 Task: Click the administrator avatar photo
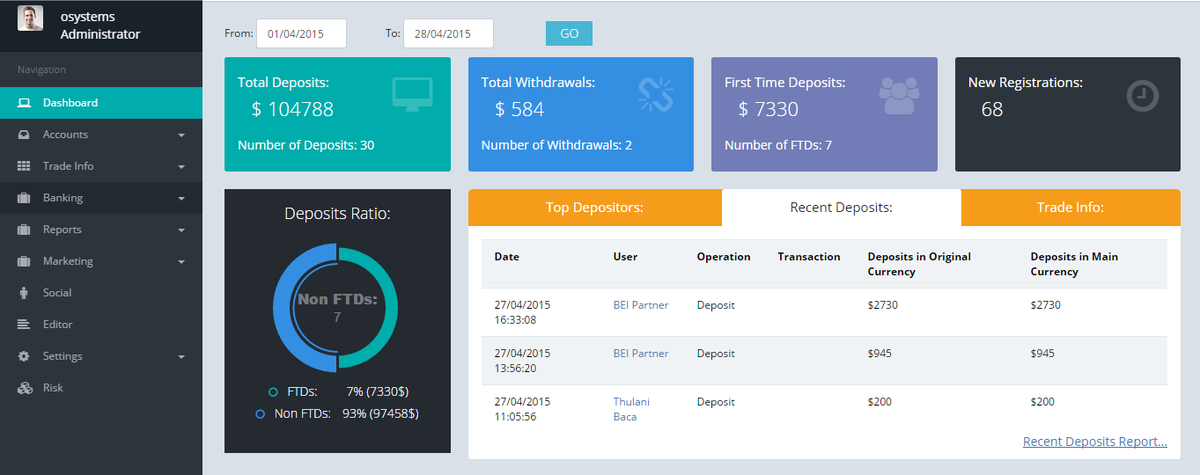coord(31,18)
